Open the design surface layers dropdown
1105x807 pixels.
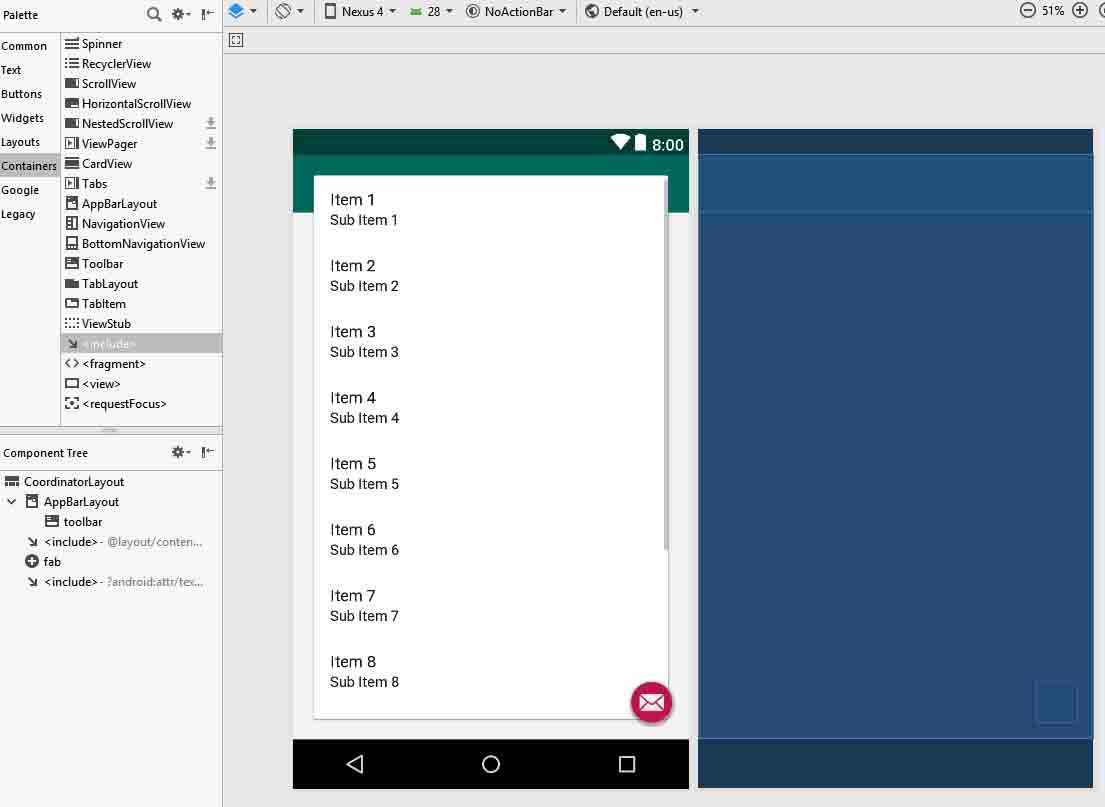[242, 12]
